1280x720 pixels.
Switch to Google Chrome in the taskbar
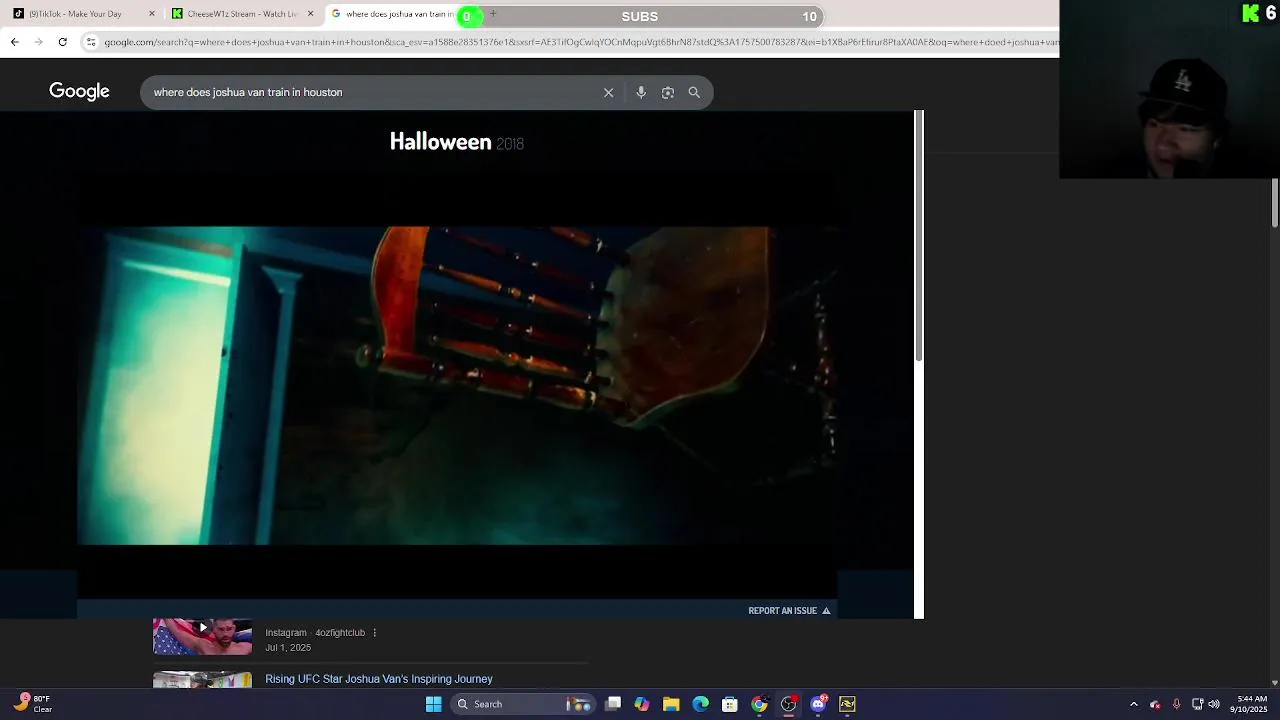tap(759, 704)
